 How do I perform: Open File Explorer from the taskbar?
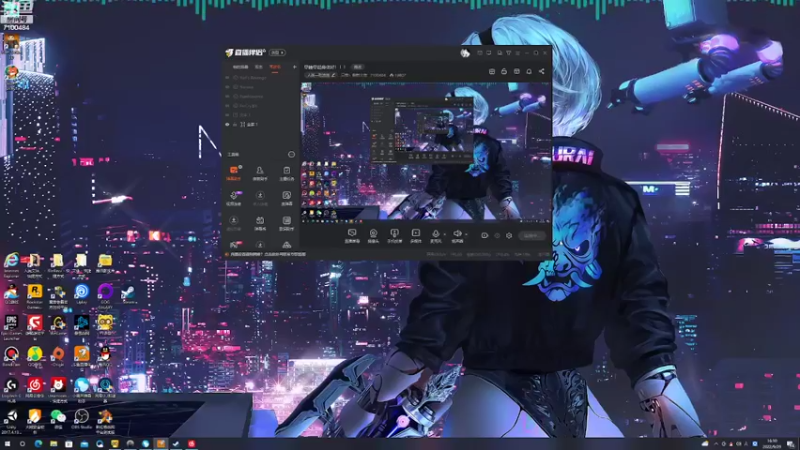click(x=54, y=444)
